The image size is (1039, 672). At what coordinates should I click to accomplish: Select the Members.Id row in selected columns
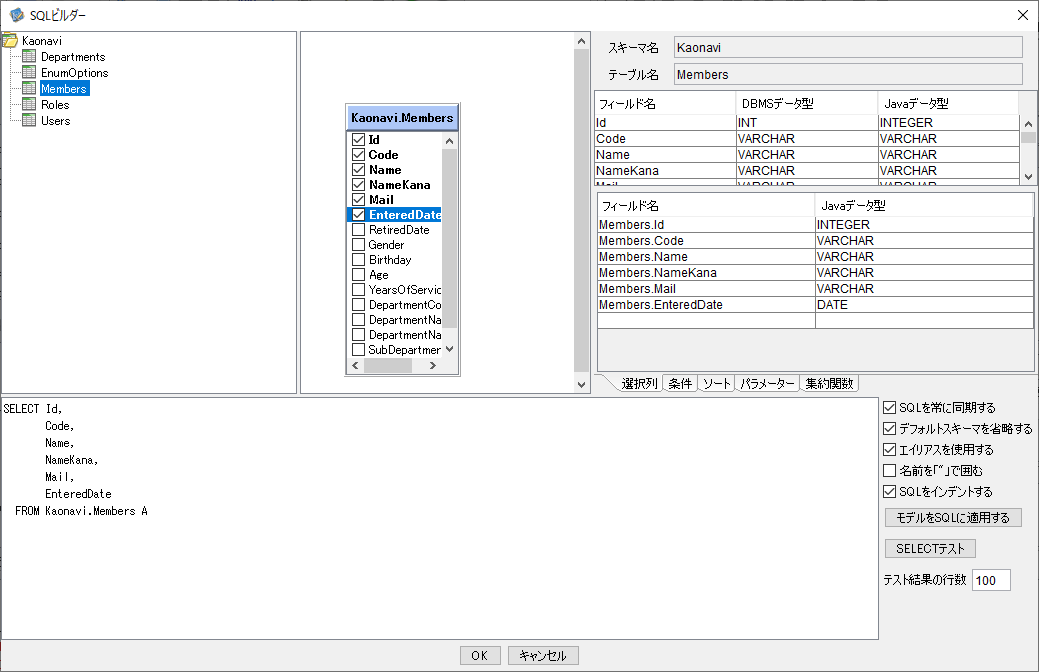(815, 225)
